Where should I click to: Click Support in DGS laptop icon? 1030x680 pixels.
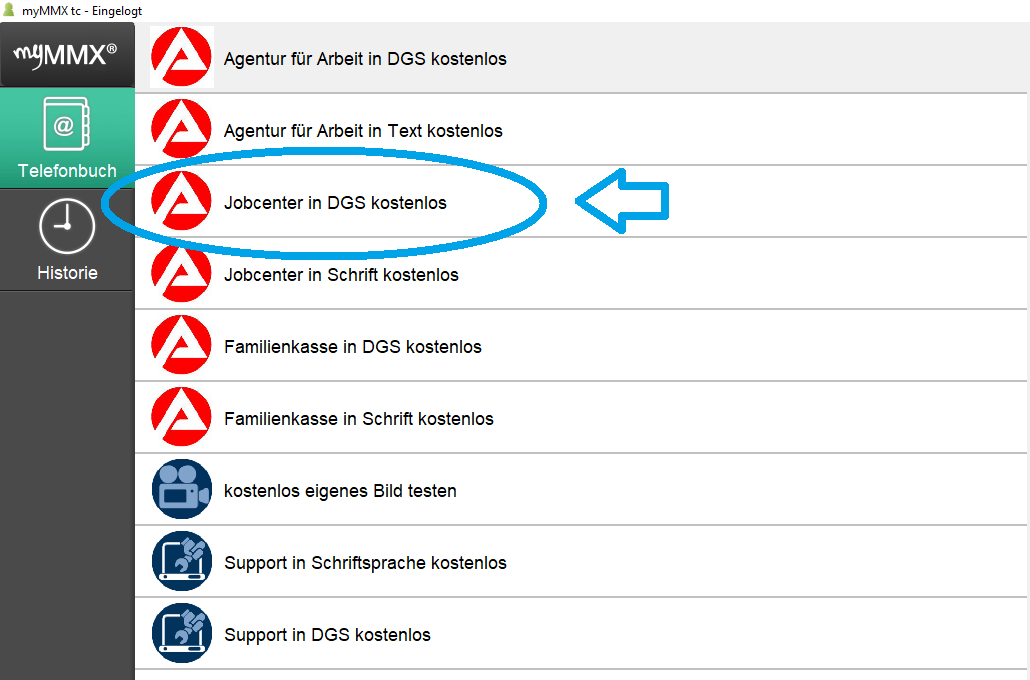click(182, 635)
